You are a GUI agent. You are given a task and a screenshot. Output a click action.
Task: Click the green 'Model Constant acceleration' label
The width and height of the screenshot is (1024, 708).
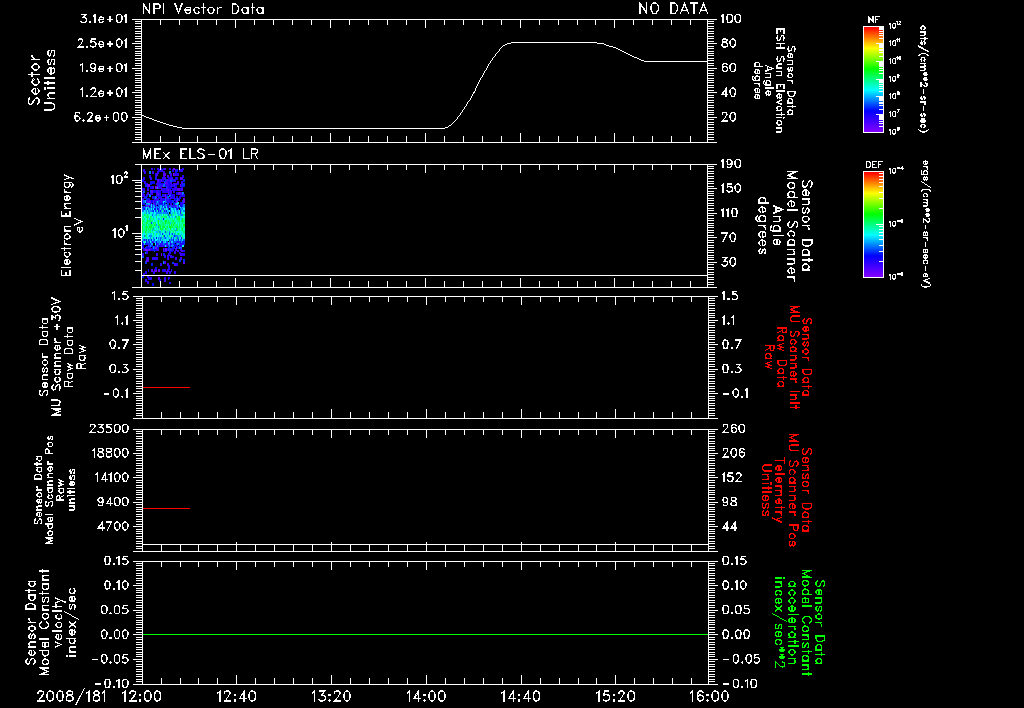pos(798,624)
